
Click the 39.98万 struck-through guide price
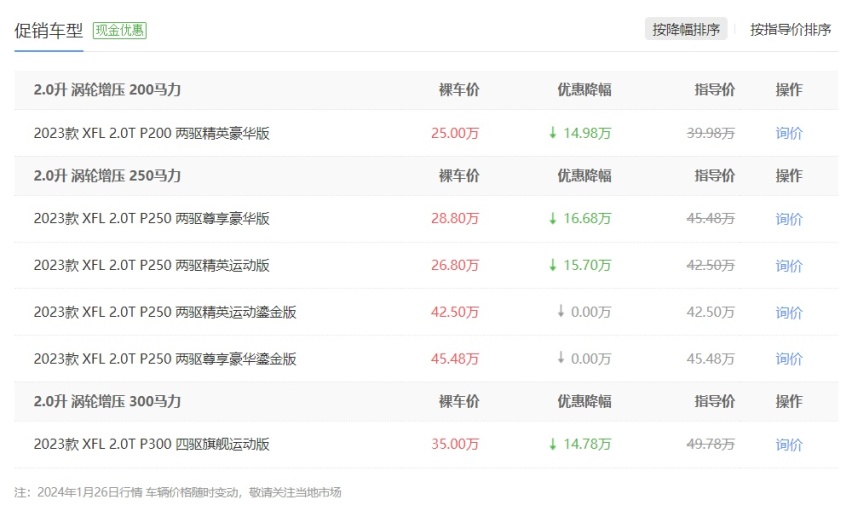711,133
